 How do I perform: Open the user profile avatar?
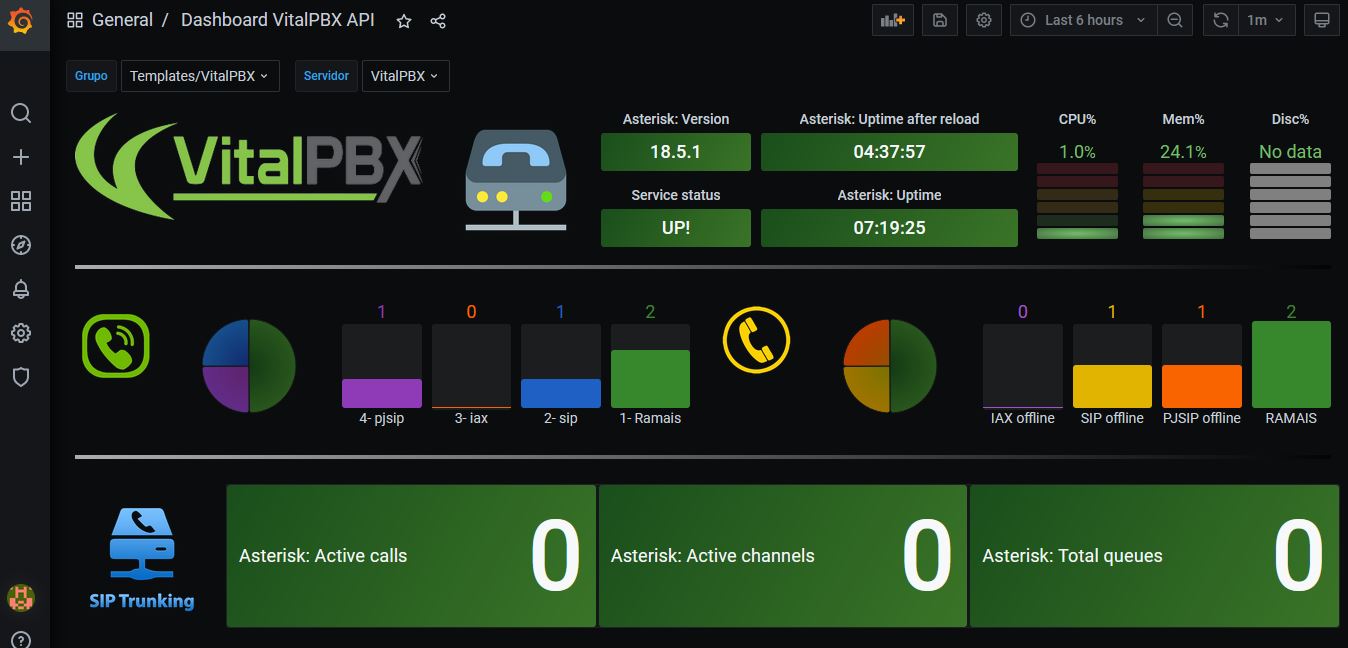pos(21,598)
